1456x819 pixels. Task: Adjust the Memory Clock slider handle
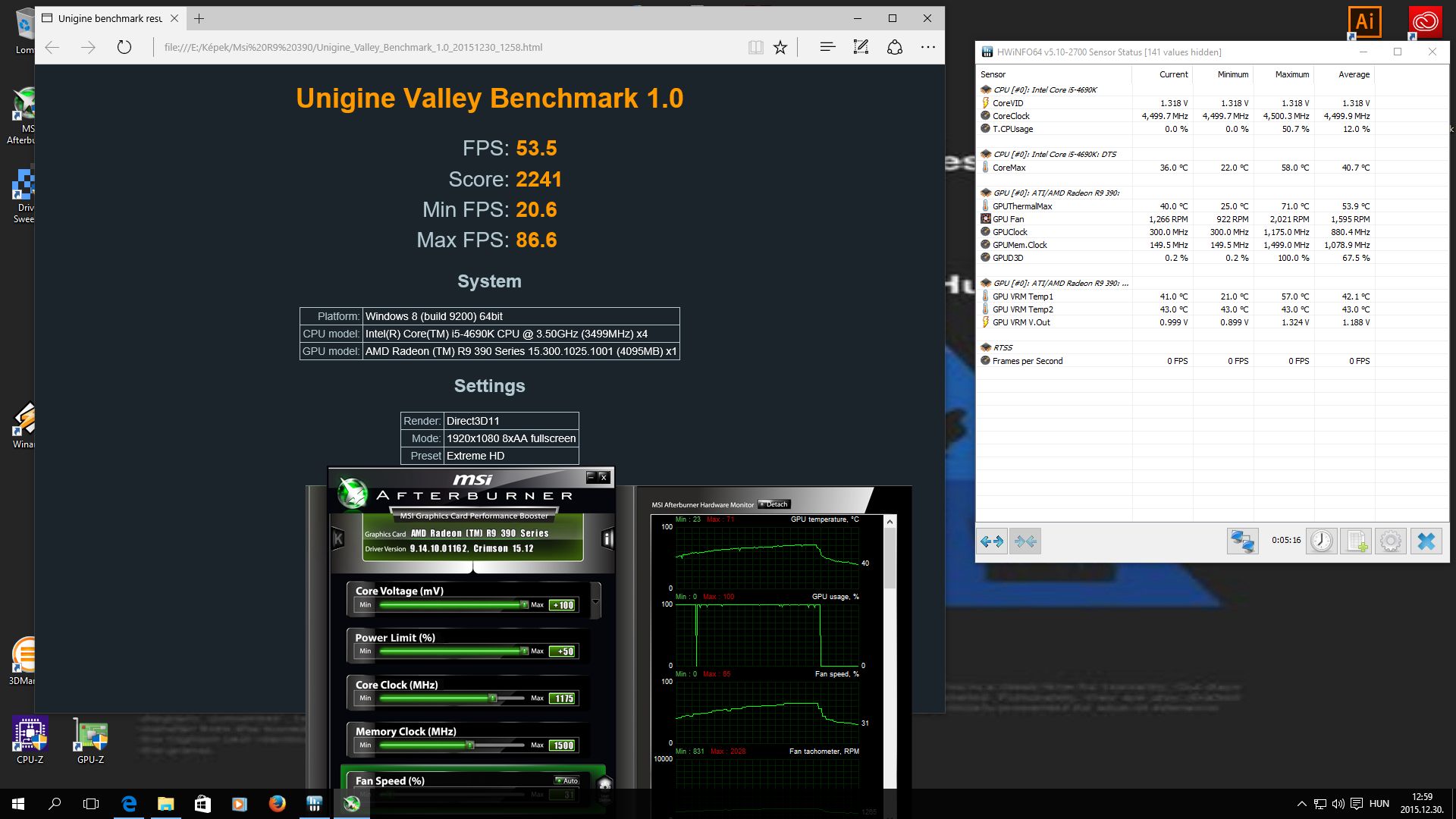[470, 745]
